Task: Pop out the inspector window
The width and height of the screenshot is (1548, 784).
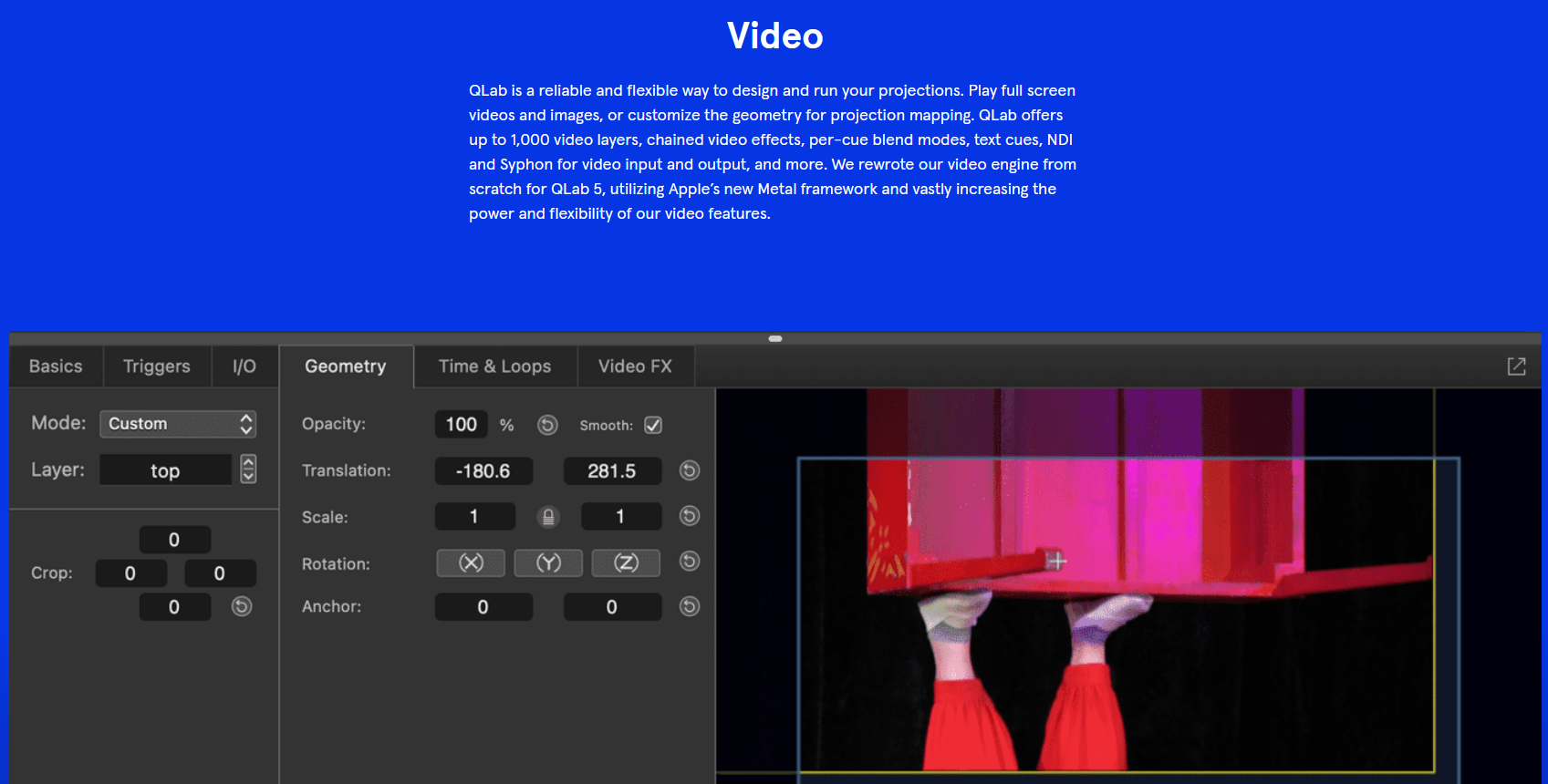Action: [1516, 366]
